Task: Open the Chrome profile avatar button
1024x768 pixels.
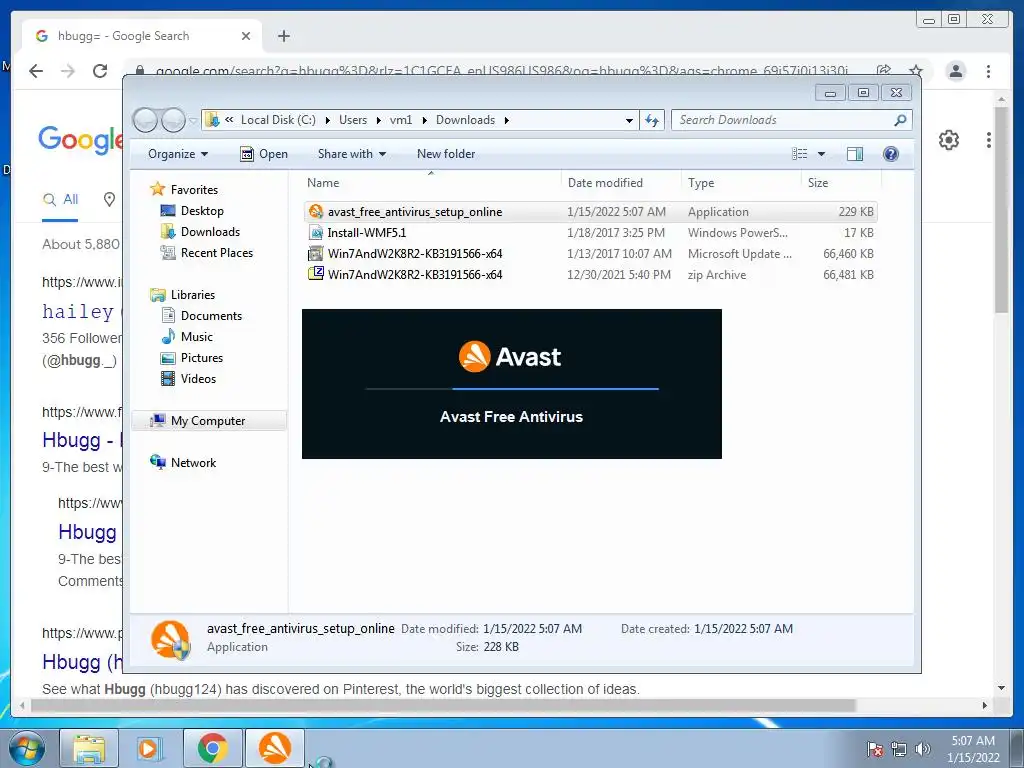Action: 955,71
